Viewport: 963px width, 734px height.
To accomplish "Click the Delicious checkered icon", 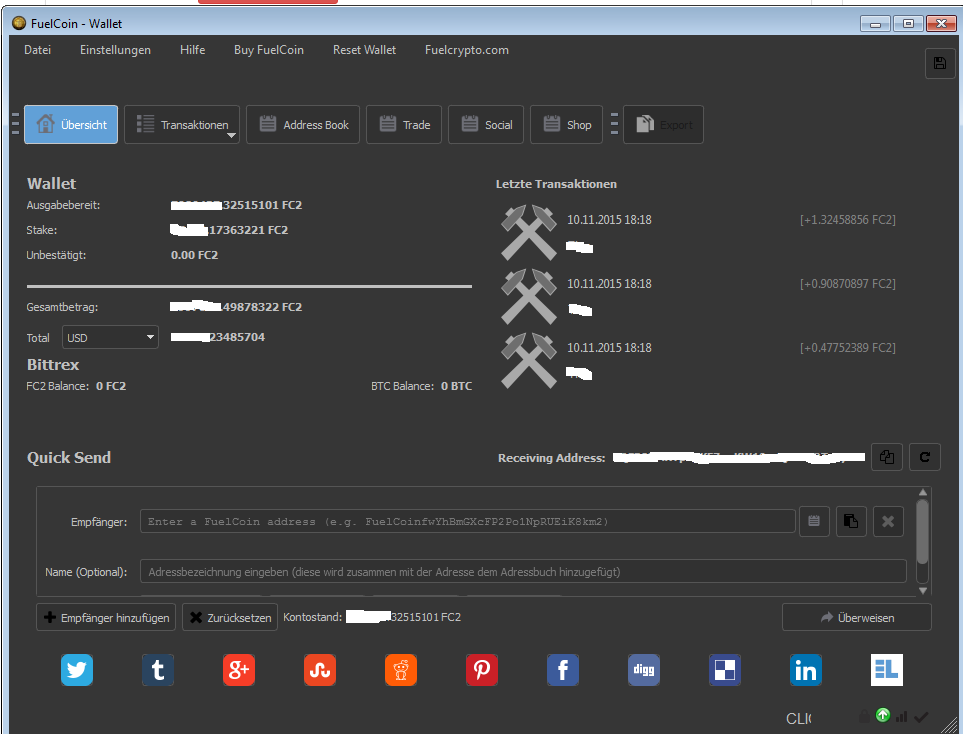I will click(725, 670).
